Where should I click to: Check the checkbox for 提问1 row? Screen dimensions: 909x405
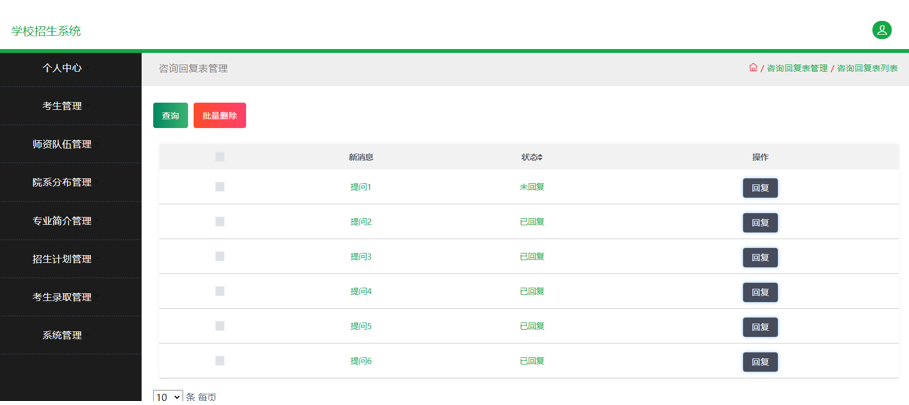tap(220, 187)
